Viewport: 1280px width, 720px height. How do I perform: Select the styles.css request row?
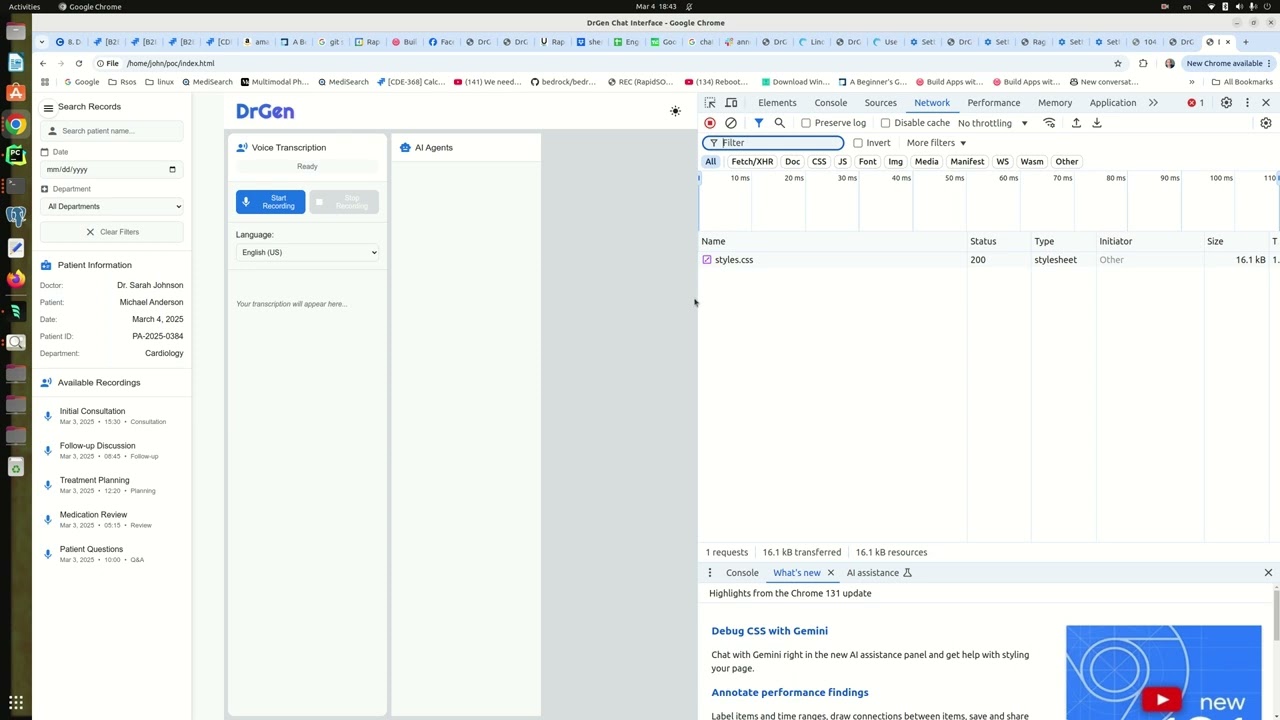point(988,260)
